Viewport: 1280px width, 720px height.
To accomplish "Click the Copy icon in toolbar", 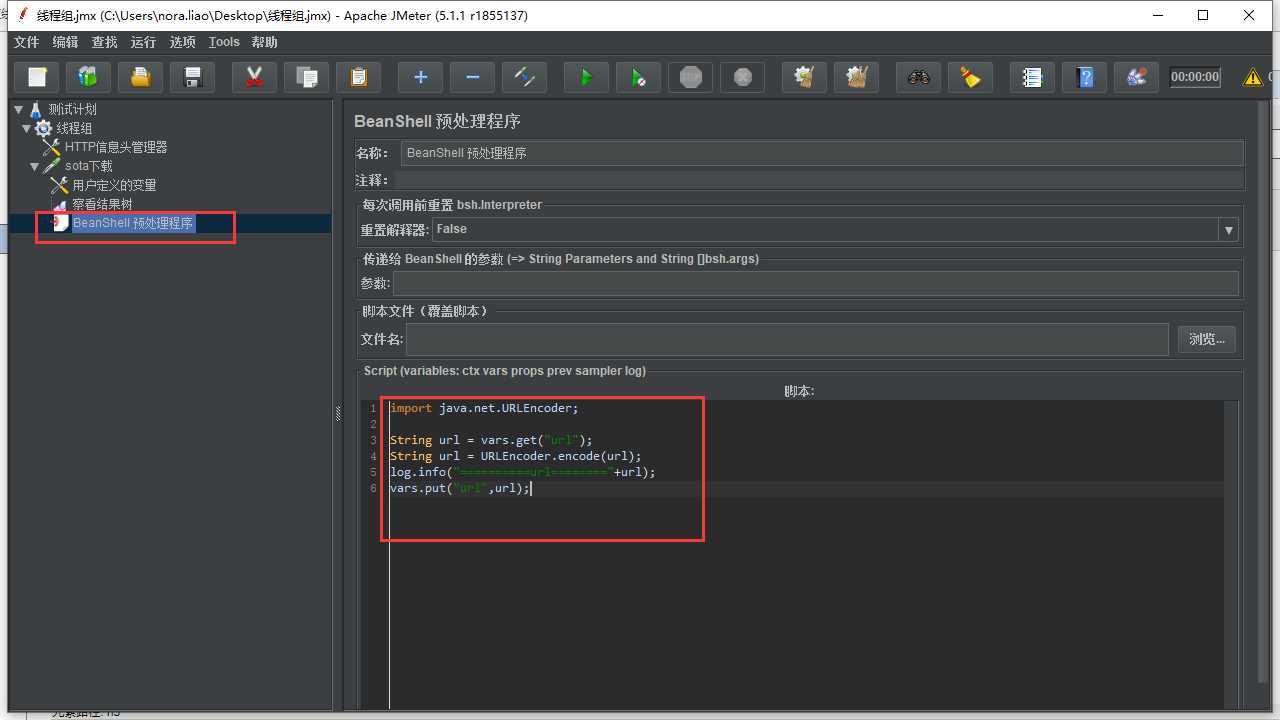I will pyautogui.click(x=307, y=77).
